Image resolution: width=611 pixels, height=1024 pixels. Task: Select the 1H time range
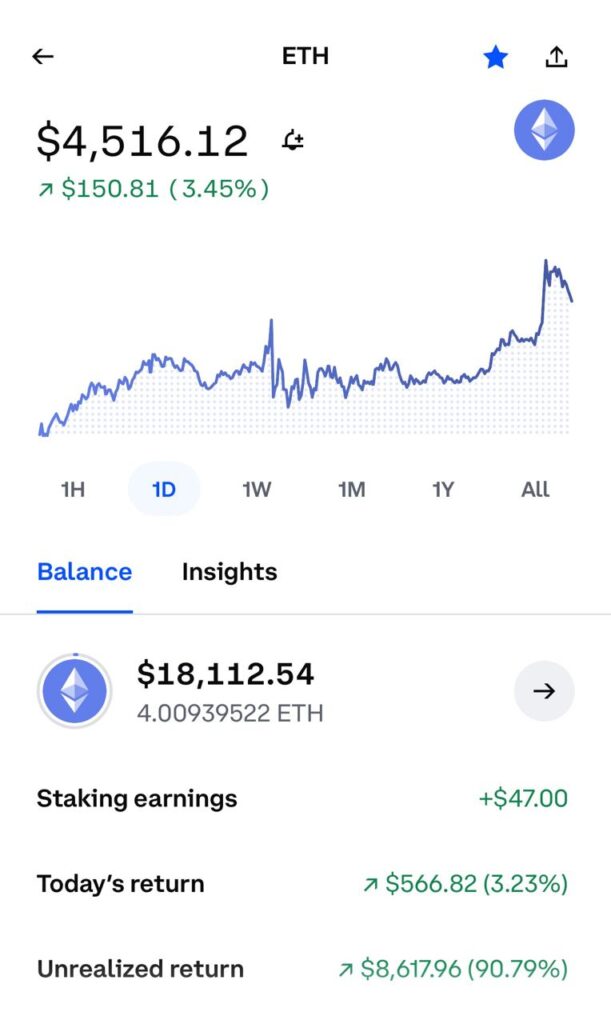click(x=73, y=489)
